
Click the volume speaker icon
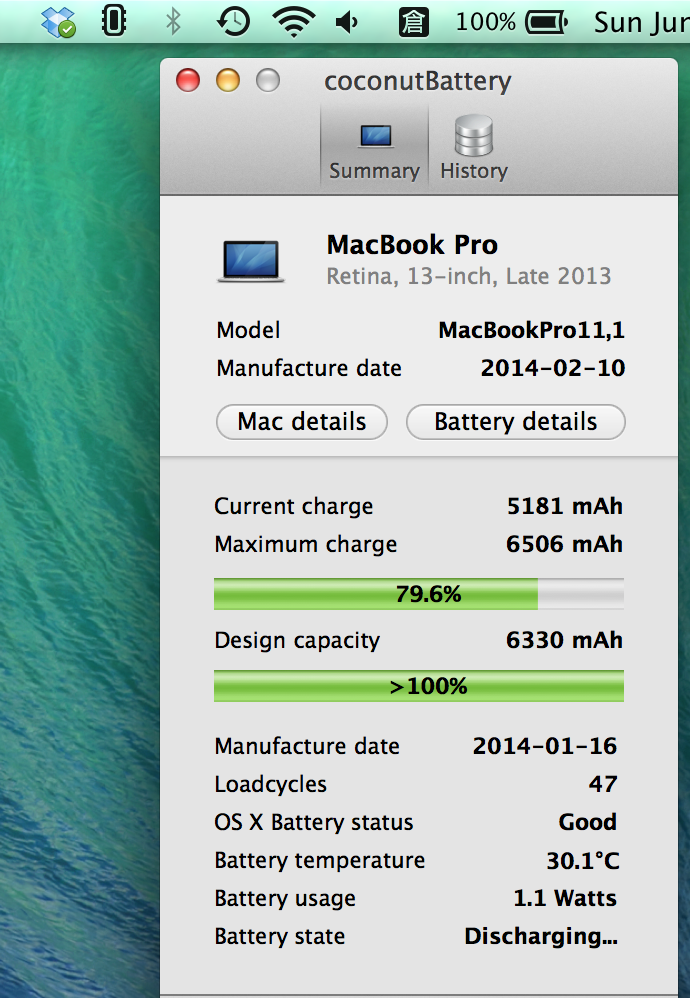point(348,23)
